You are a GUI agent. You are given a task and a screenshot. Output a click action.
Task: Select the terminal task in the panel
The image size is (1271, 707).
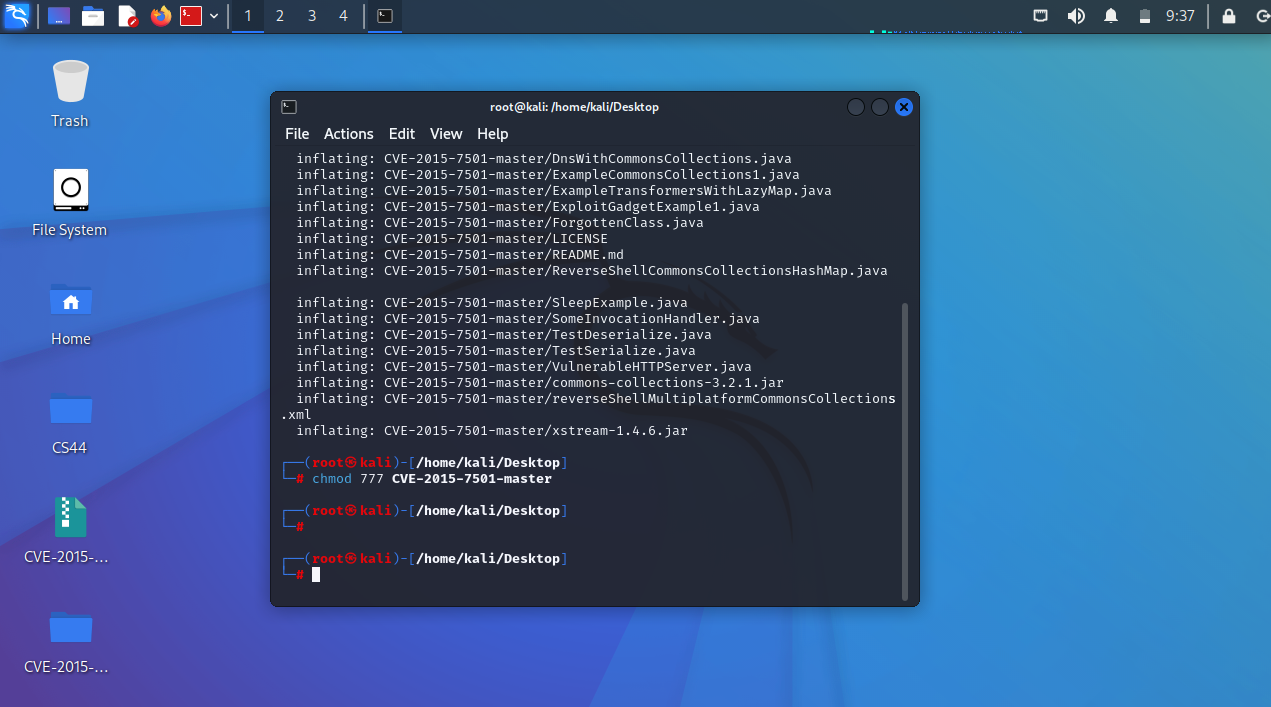point(385,16)
